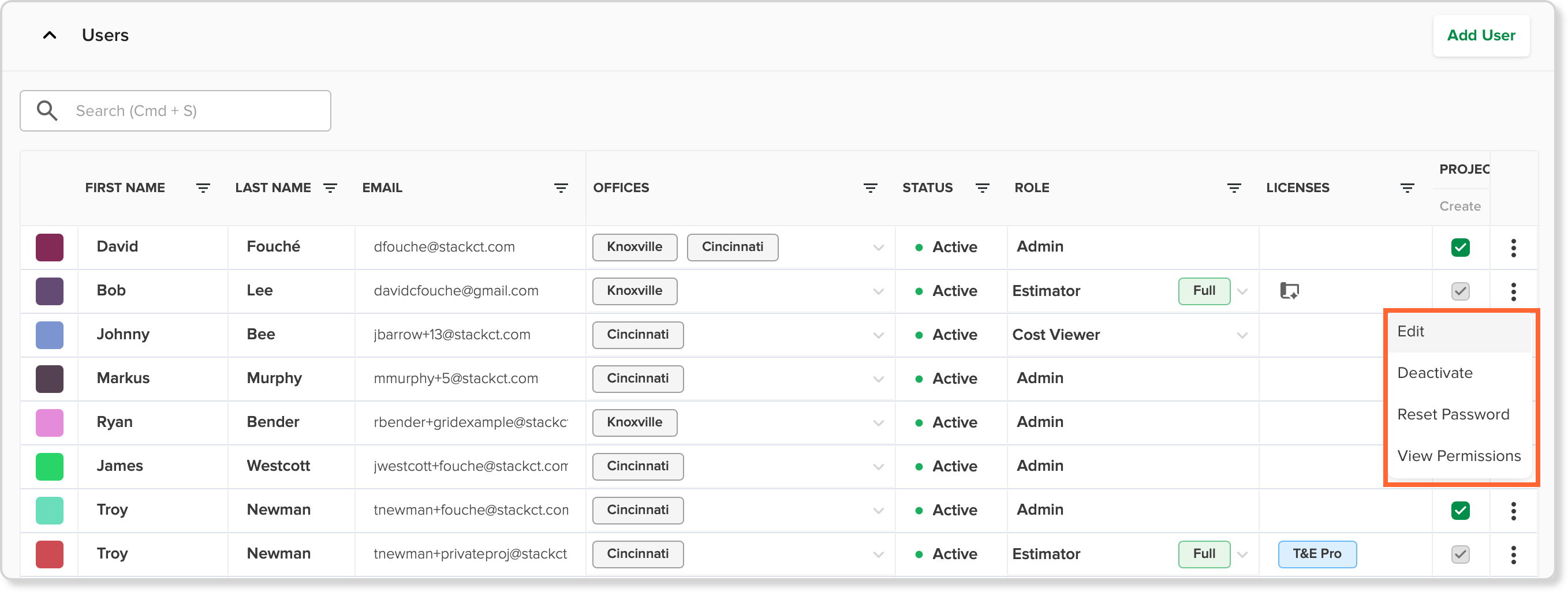Click red color swatch for tnewman+privateproj row
1568x592 pixels.
(49, 554)
